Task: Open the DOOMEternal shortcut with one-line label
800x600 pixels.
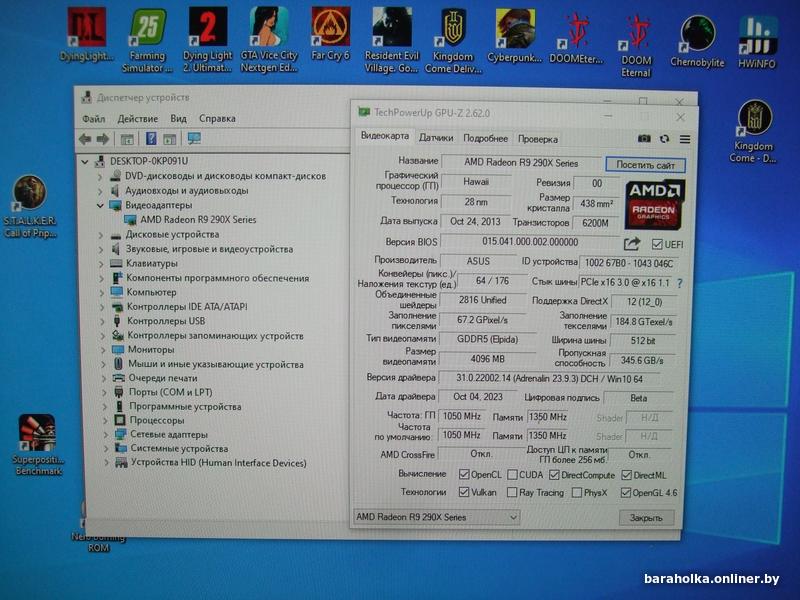Action: coord(576,38)
